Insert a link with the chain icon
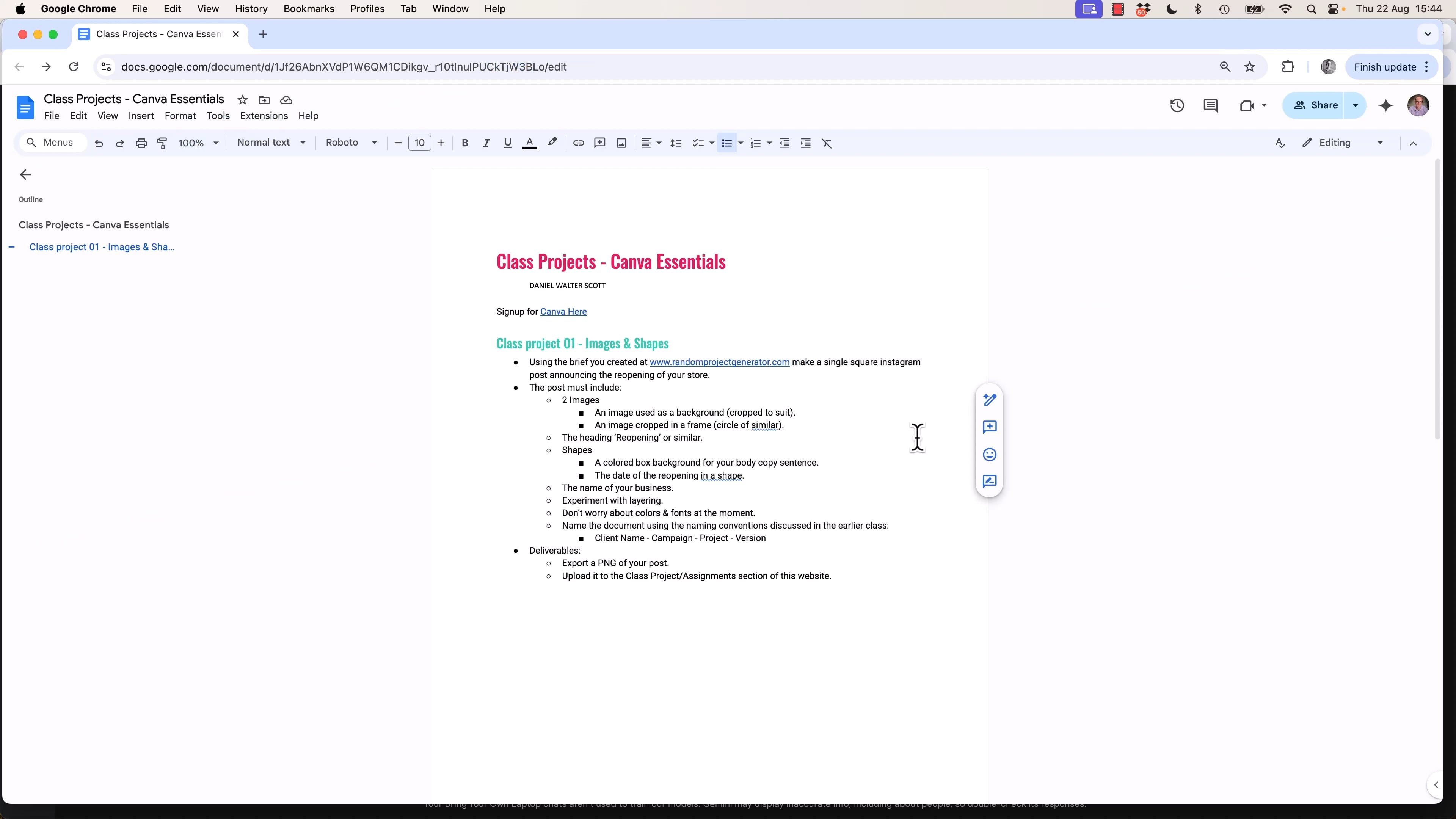 point(578,143)
